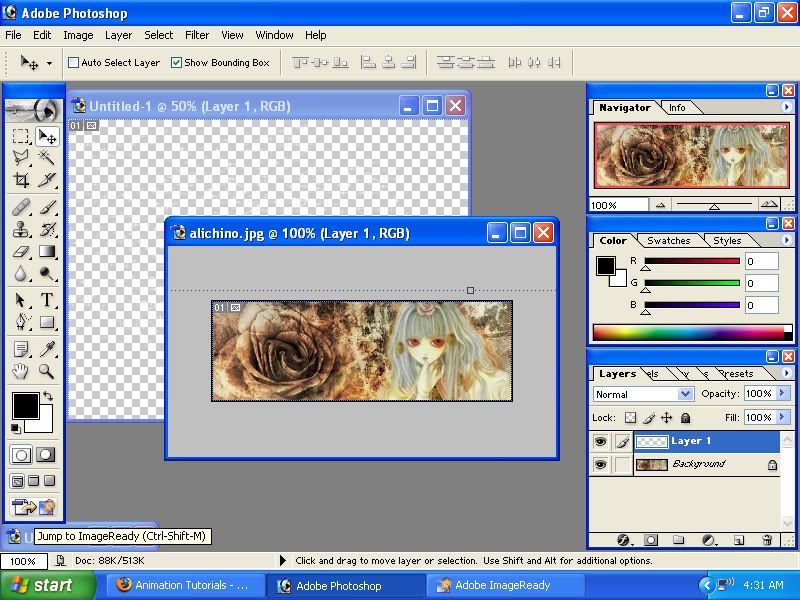800x600 pixels.
Task: Switch to Adobe ImageReady in the taskbar
Action: pyautogui.click(x=504, y=585)
